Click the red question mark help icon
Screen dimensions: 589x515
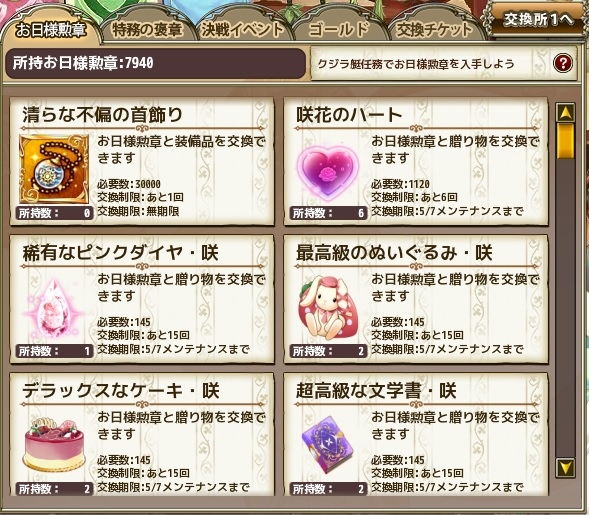coord(562,63)
